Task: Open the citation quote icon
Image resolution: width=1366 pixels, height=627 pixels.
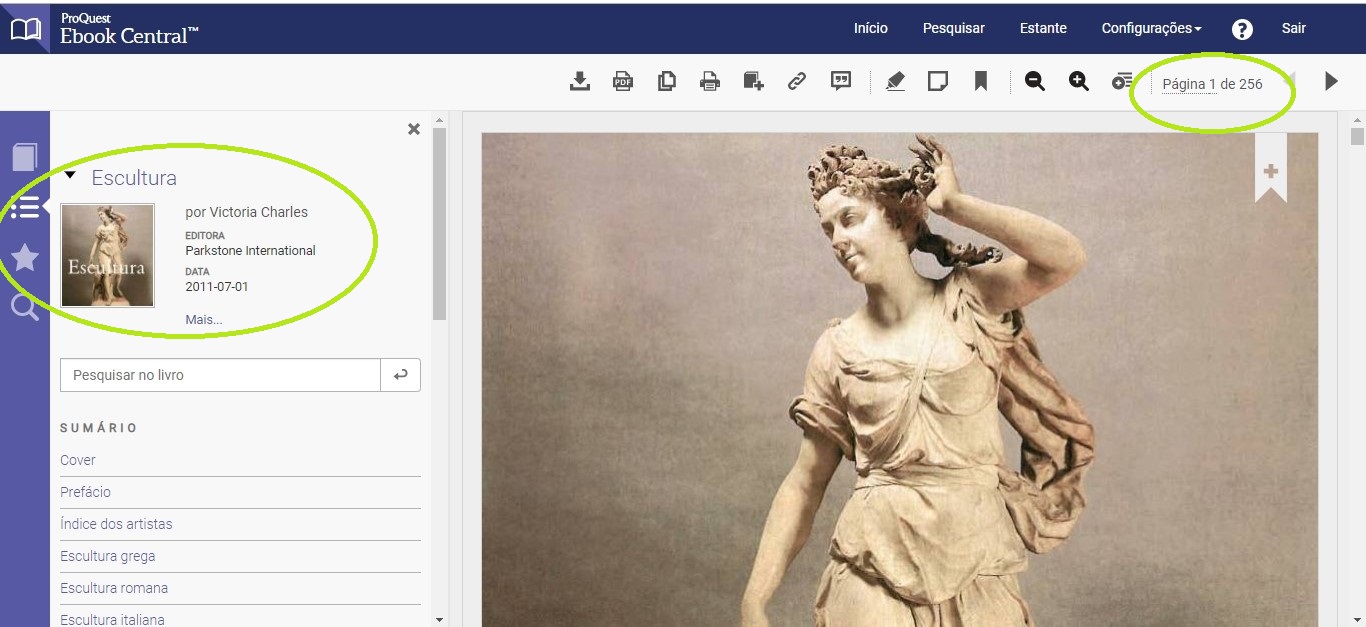Action: click(841, 82)
